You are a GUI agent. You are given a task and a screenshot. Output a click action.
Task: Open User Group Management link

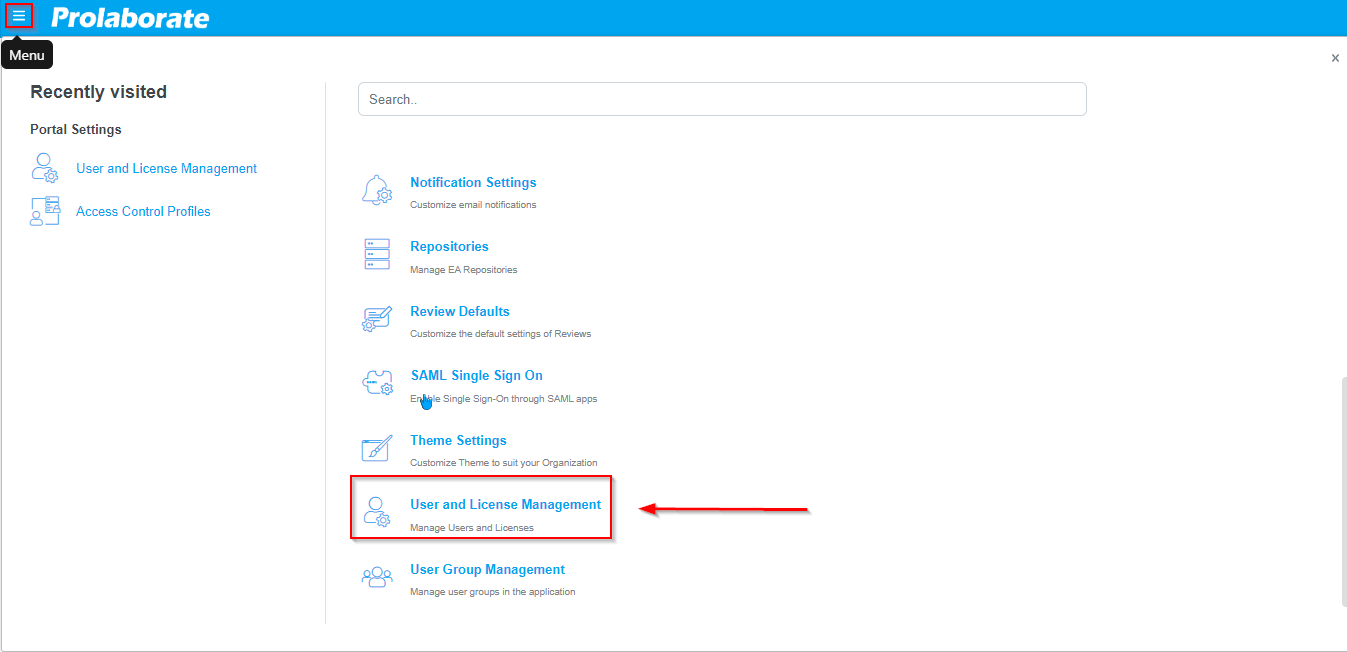click(x=487, y=569)
